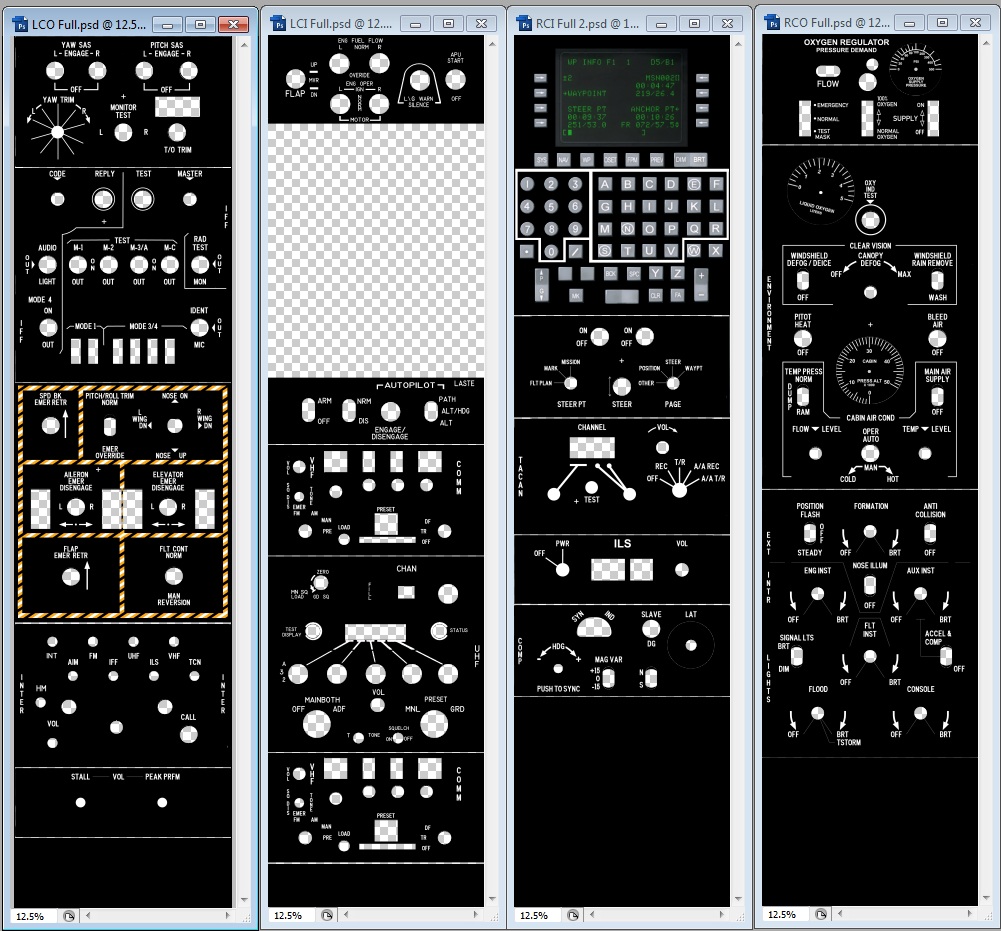Click the horizontal scroll left arrow in LCO Full.psd

tap(88, 916)
